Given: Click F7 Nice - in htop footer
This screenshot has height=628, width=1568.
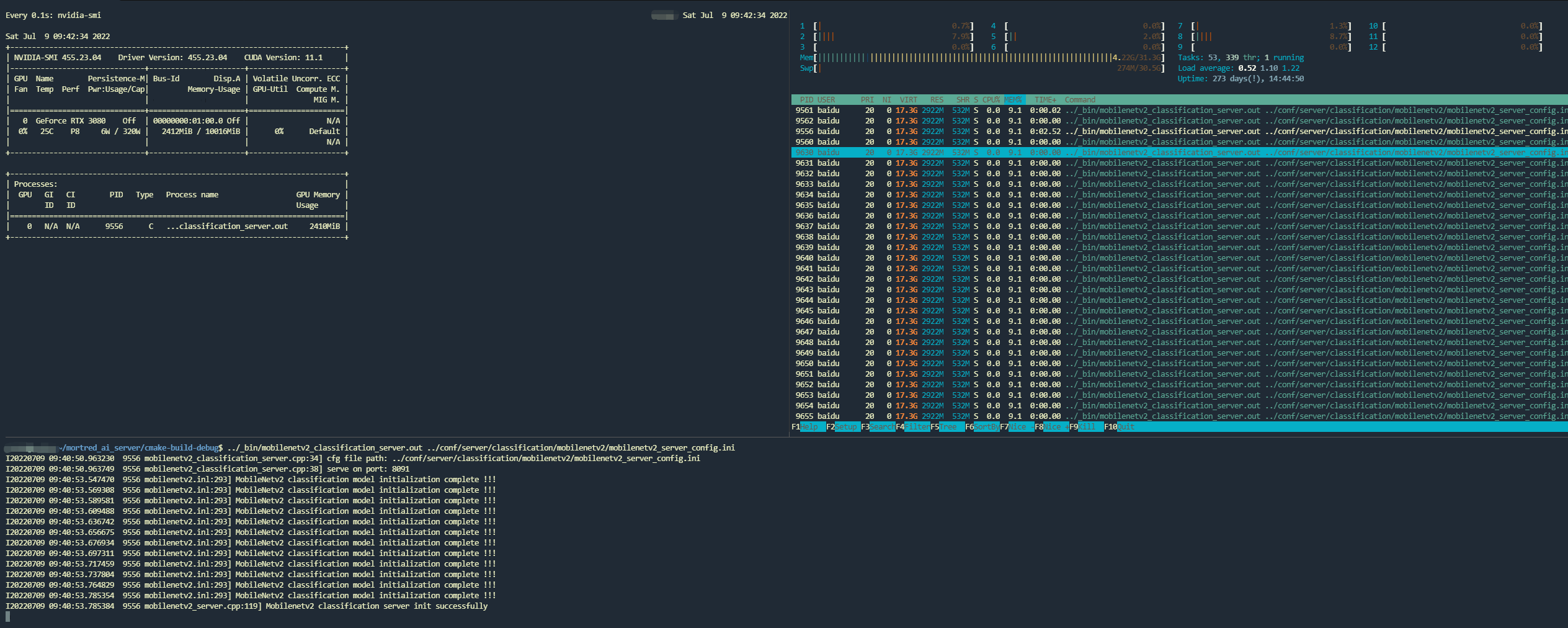Looking at the screenshot, I should pyautogui.click(x=1017, y=427).
